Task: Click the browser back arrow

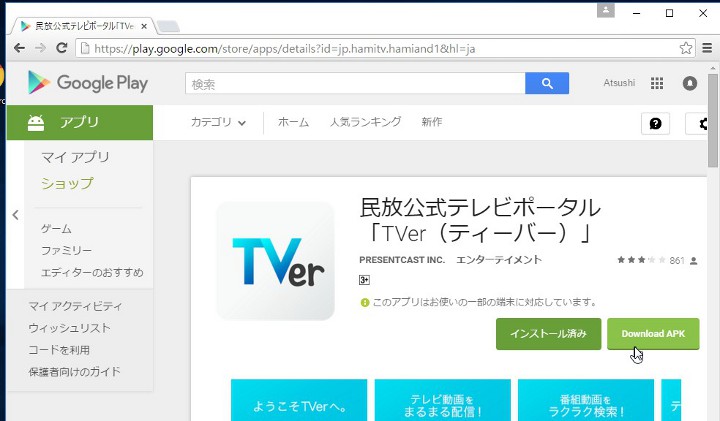Action: coord(19,48)
